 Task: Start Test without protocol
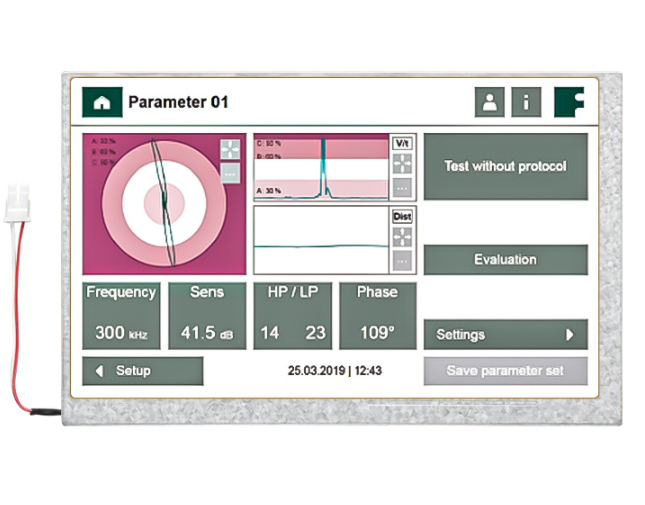click(506, 167)
